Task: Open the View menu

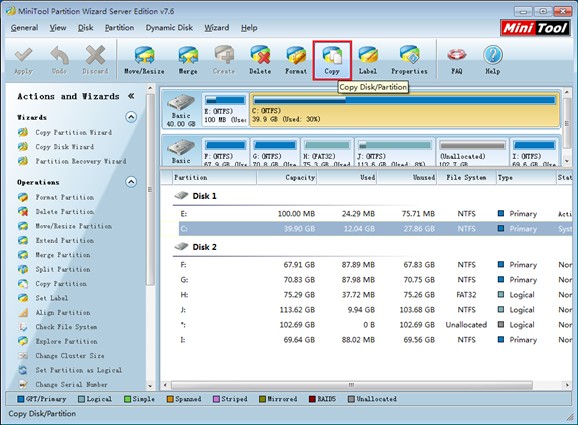Action: pyautogui.click(x=58, y=28)
